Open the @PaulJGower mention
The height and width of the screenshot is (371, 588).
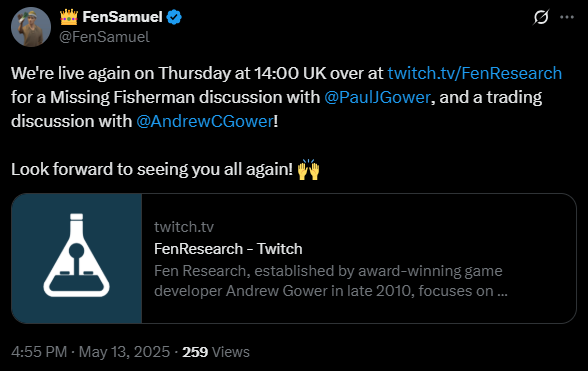click(x=377, y=97)
